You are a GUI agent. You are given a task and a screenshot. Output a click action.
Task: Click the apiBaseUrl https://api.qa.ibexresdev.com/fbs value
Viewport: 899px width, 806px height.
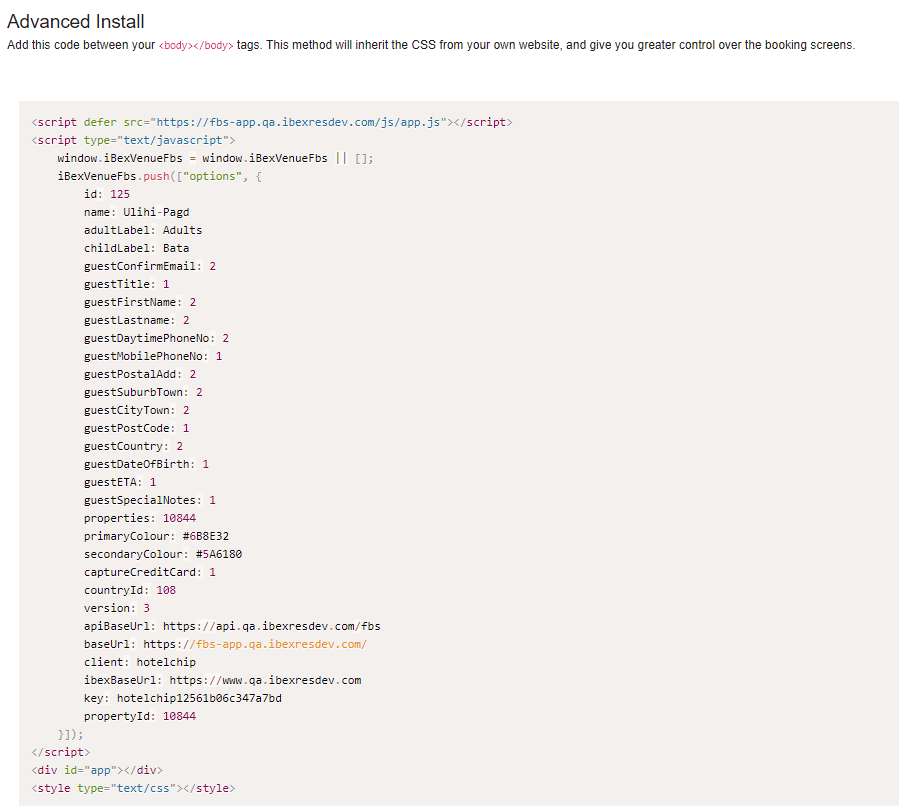[x=271, y=626]
